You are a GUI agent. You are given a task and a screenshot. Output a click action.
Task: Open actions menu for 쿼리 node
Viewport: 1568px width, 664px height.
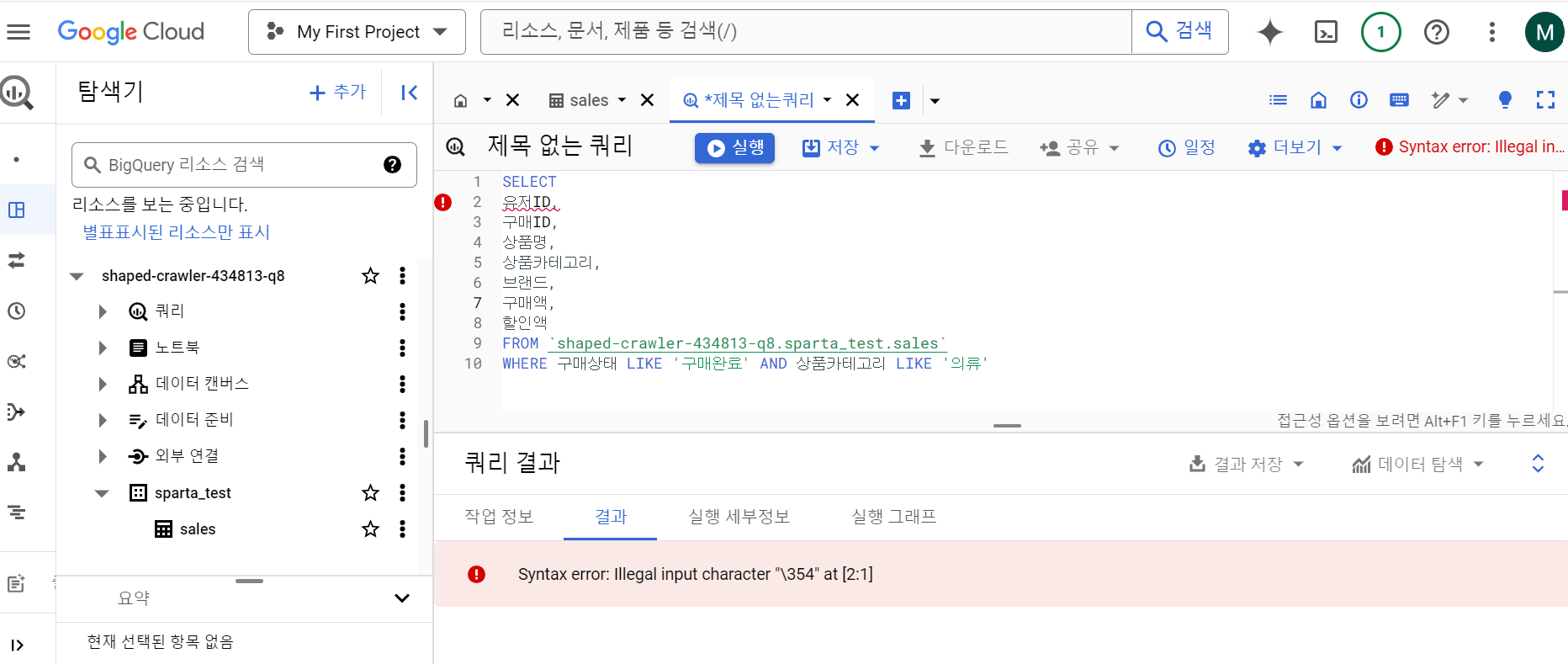[x=402, y=312]
